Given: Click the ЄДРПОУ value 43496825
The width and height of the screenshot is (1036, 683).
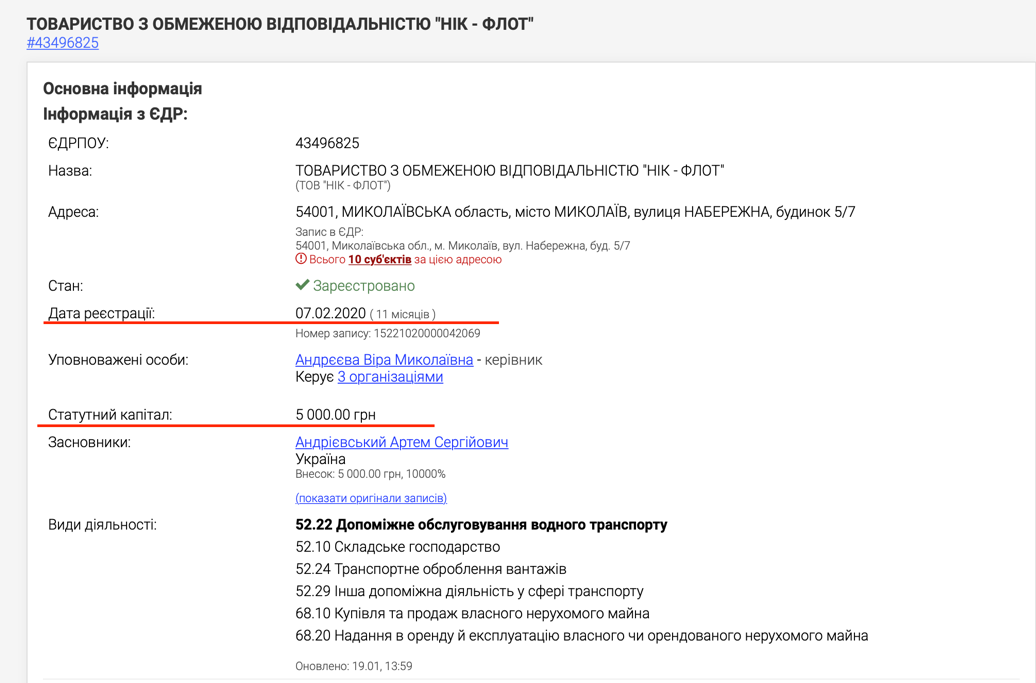Looking at the screenshot, I should tap(327, 143).
